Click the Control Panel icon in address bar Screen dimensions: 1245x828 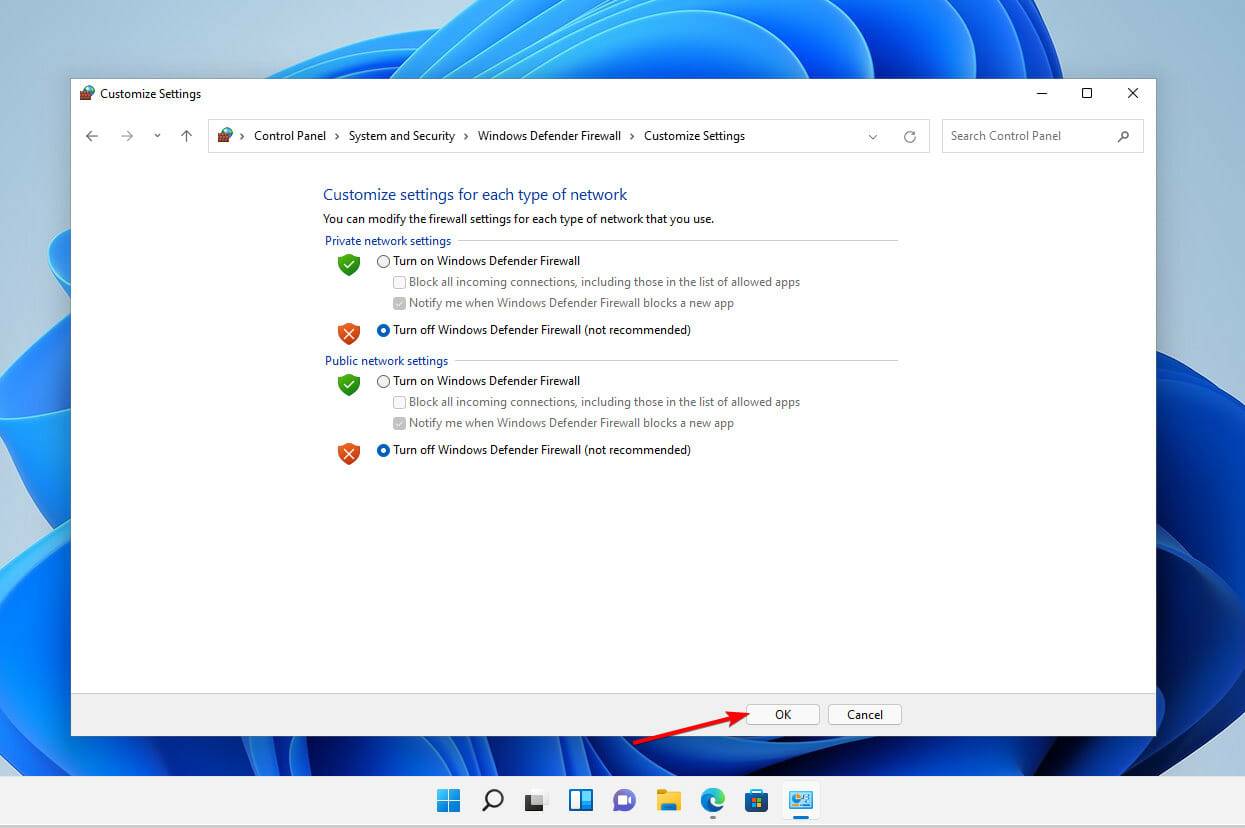click(x=225, y=135)
